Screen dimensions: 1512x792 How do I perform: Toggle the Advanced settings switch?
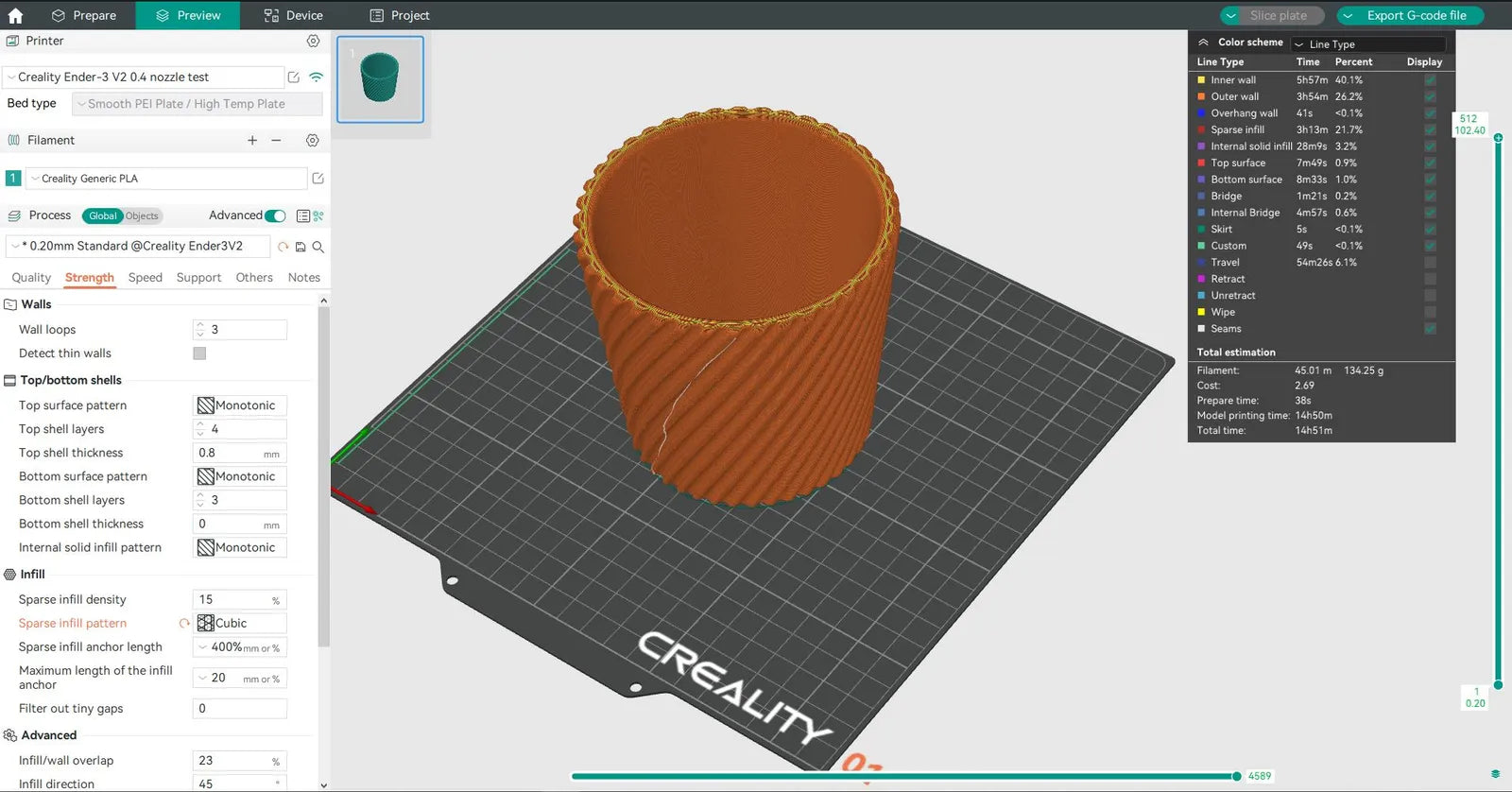click(x=275, y=215)
